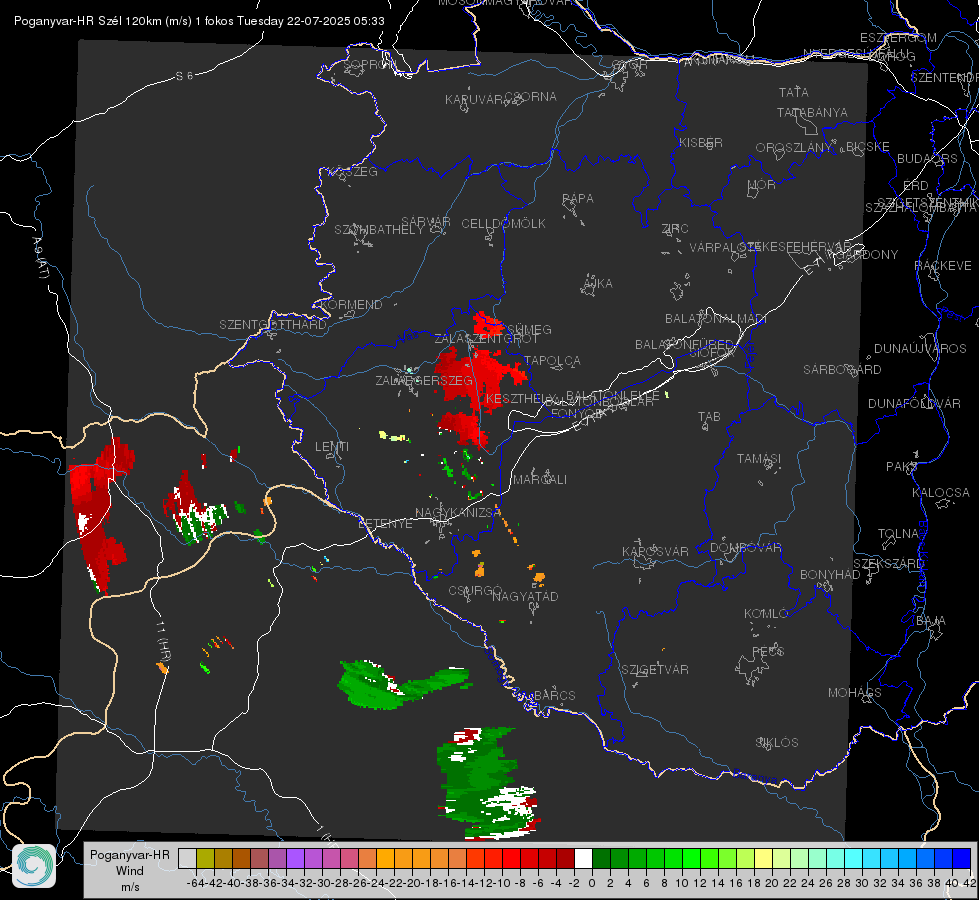Click the white swatch between -2 and 0
The width and height of the screenshot is (979, 900).
pyautogui.click(x=583, y=858)
